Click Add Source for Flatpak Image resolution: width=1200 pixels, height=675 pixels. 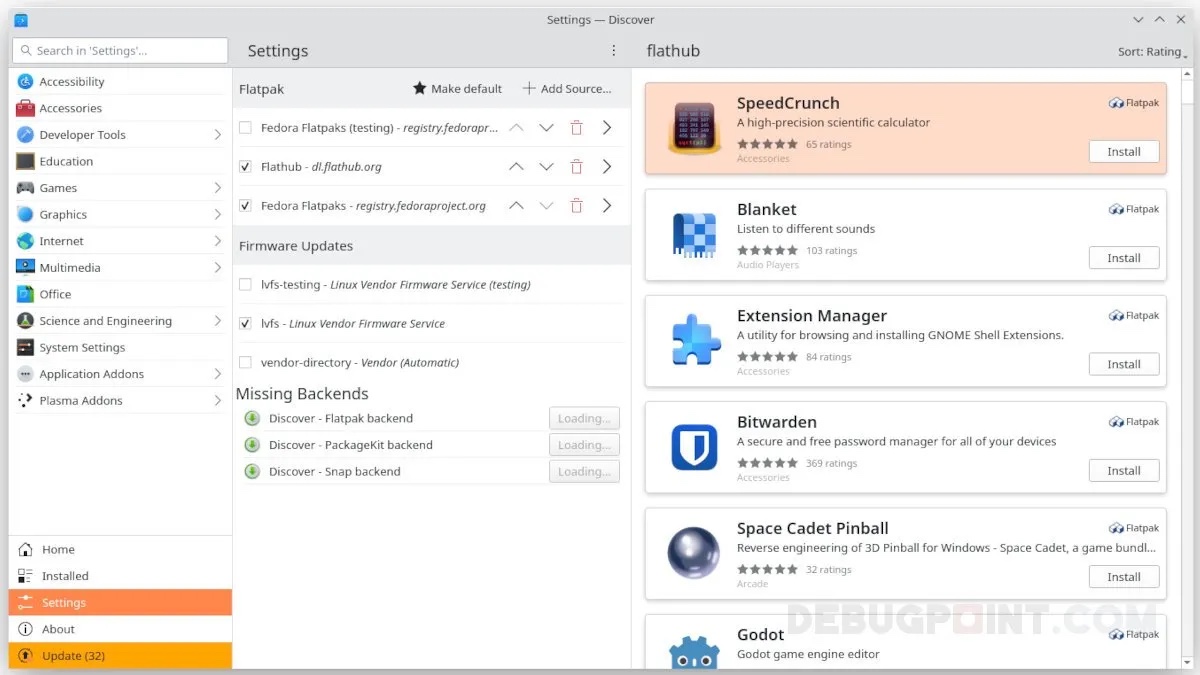click(568, 88)
